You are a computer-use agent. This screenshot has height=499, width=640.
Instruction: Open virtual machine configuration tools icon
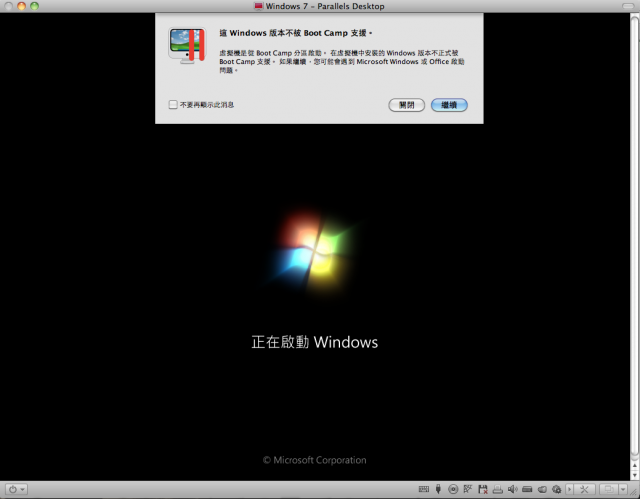click(x=584, y=489)
